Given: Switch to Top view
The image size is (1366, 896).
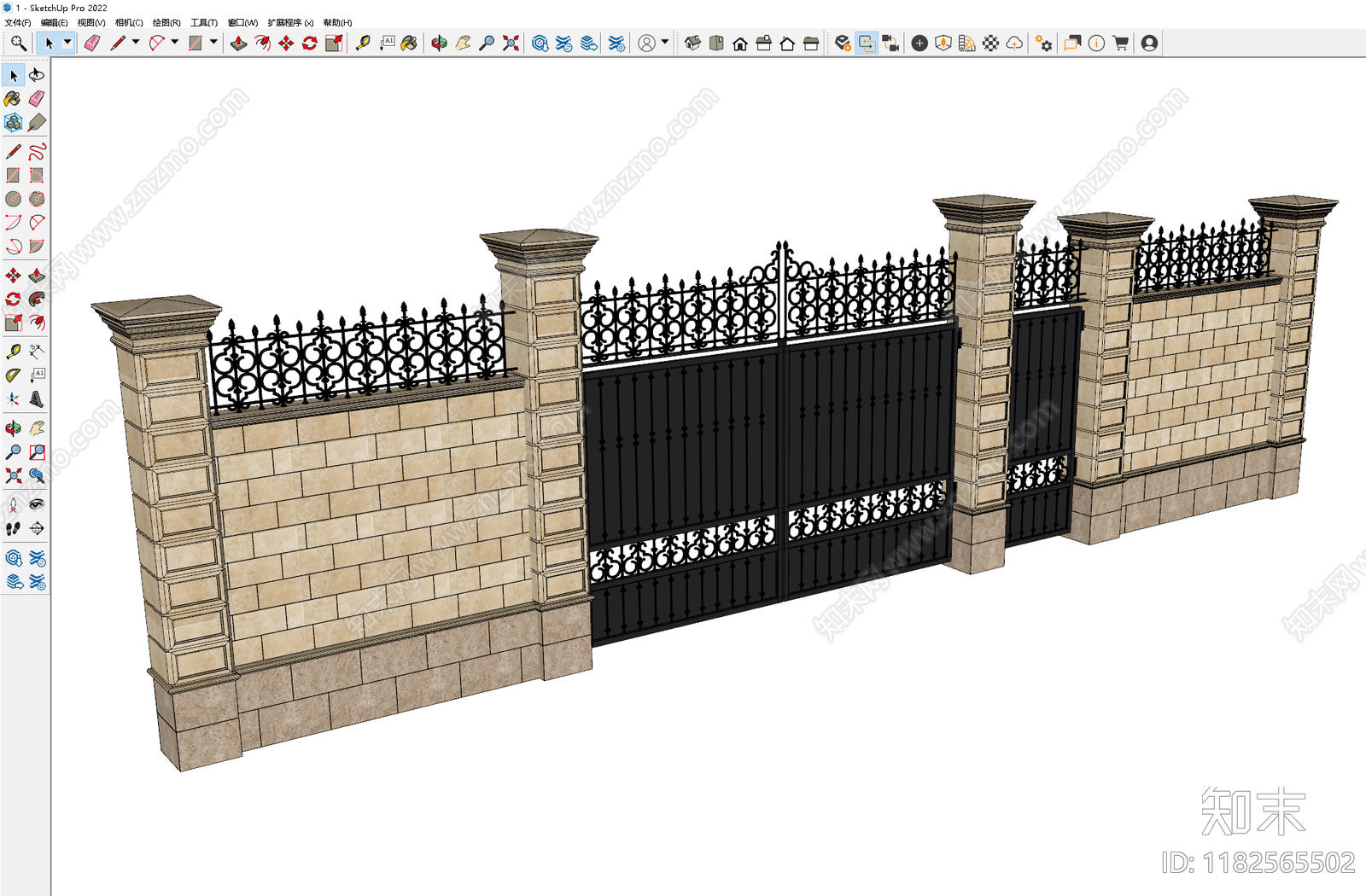Looking at the screenshot, I should pyautogui.click(x=716, y=43).
